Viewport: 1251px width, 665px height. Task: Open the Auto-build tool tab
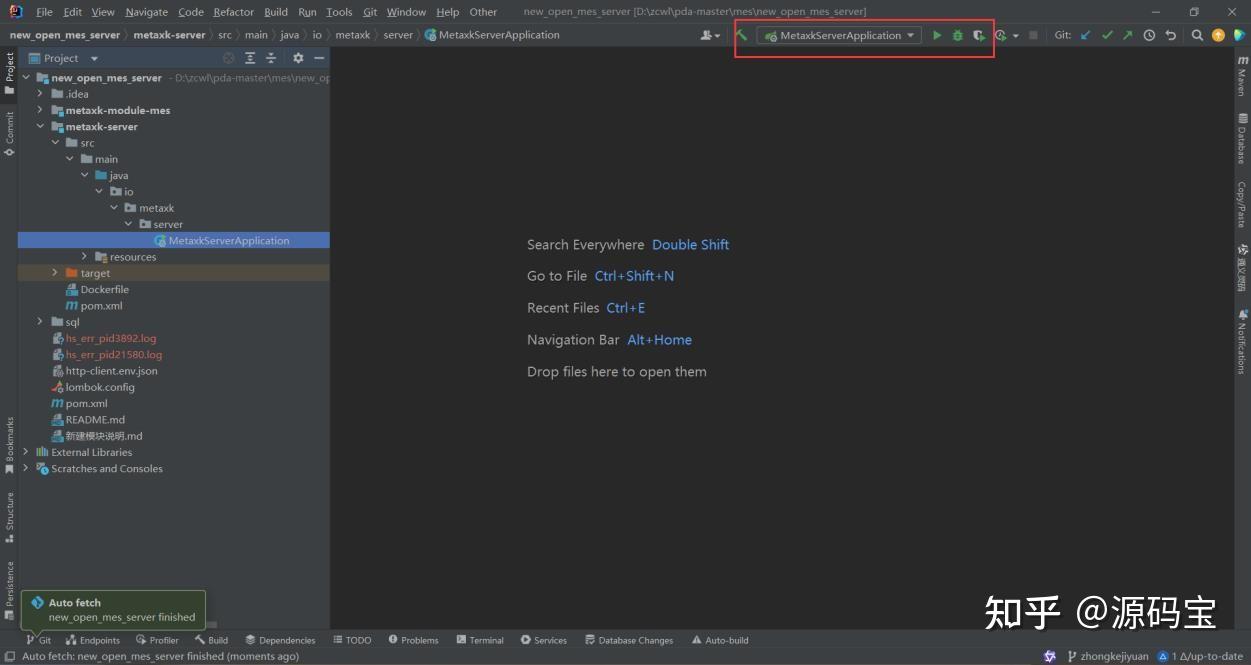pos(720,640)
